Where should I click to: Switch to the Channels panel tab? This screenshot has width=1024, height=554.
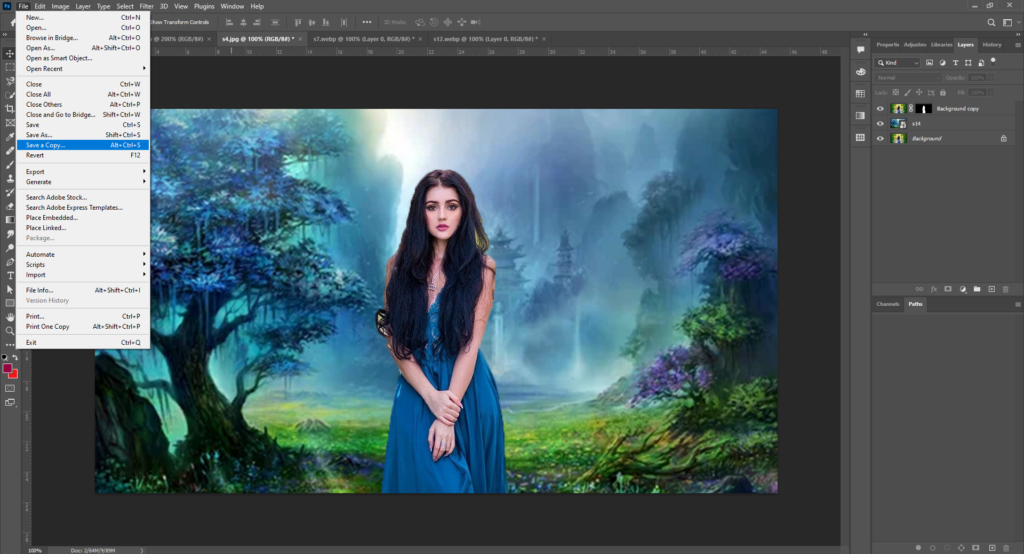(888, 304)
